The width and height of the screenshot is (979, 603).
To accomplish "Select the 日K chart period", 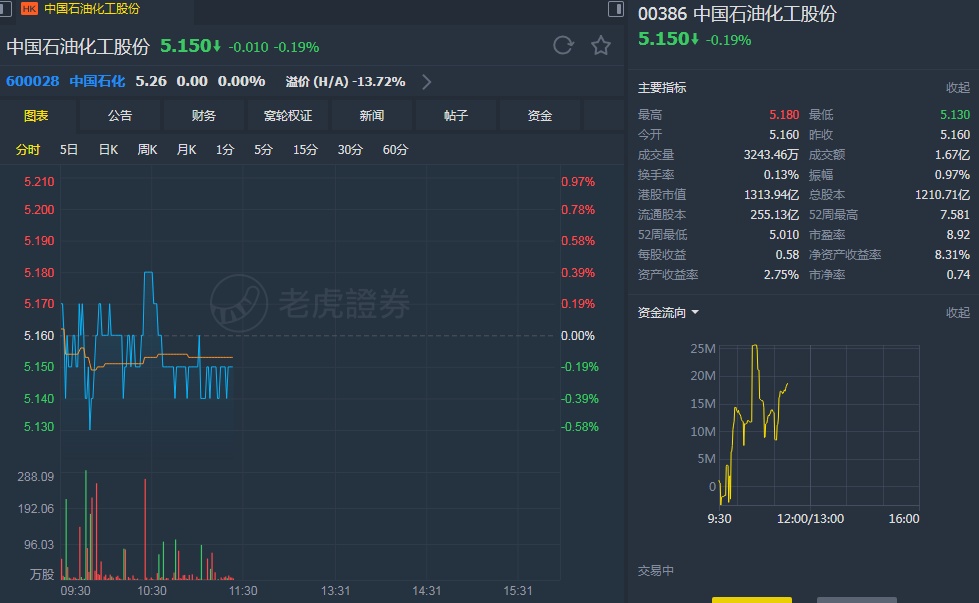I will tap(108, 150).
